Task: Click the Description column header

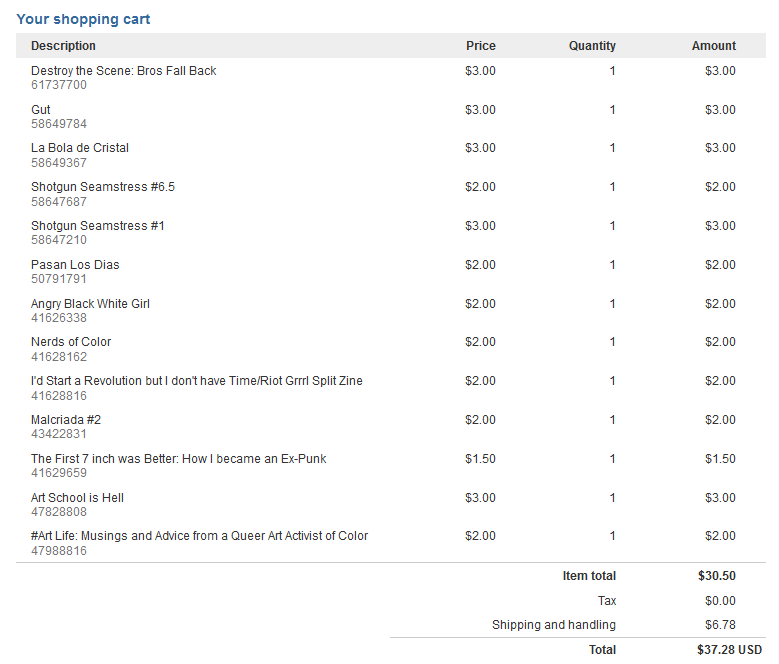Action: [63, 46]
